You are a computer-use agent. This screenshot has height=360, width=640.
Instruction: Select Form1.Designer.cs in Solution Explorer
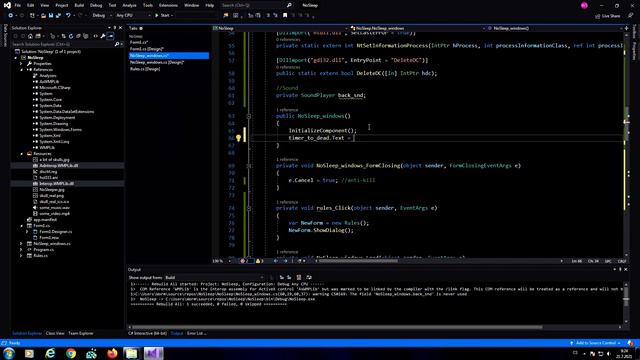pos(56,232)
